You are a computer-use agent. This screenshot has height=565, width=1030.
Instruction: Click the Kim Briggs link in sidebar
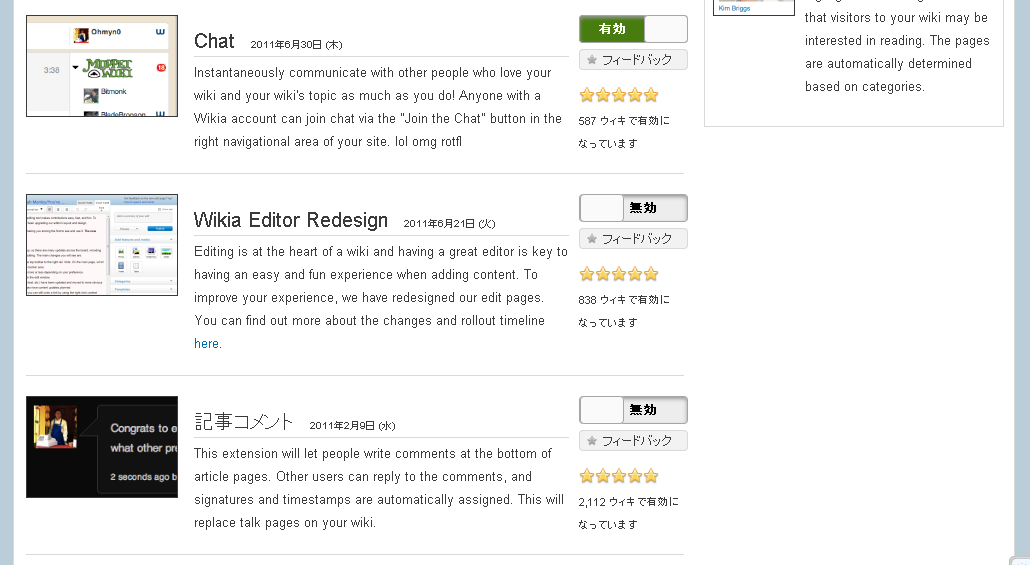733,8
